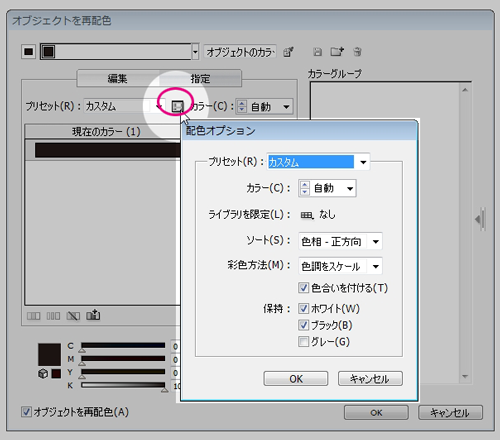Click the C cyan slider
Image resolution: width=500 pixels, height=440 pixels.
coord(123,346)
